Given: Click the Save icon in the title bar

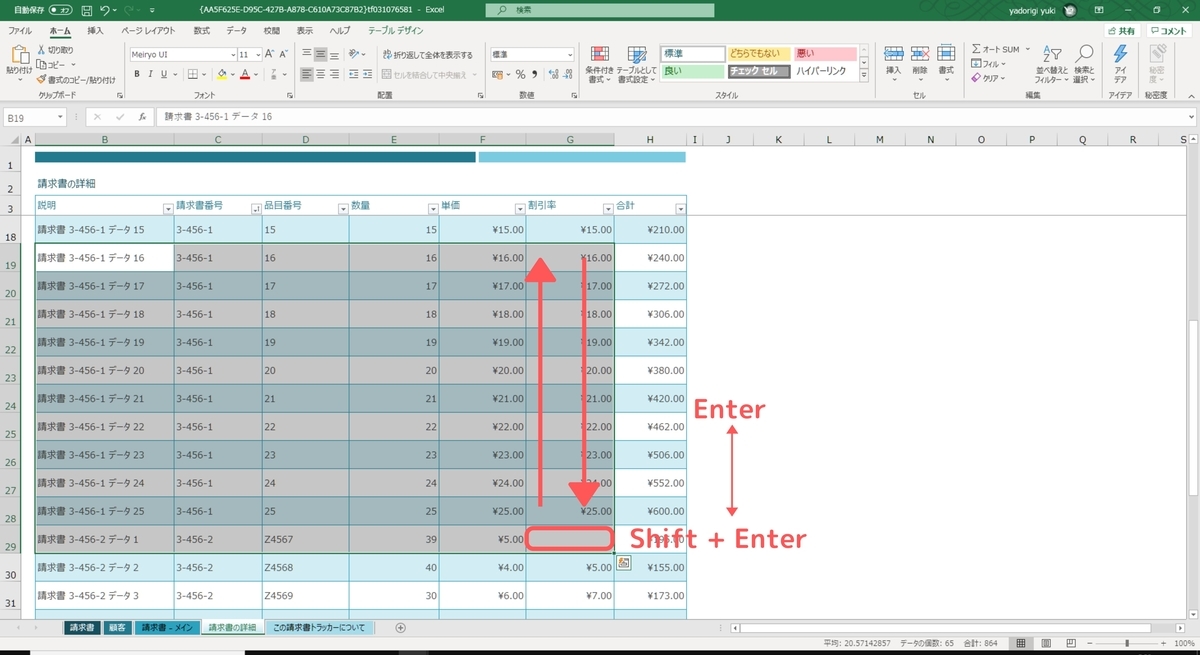Looking at the screenshot, I should click(x=87, y=10).
